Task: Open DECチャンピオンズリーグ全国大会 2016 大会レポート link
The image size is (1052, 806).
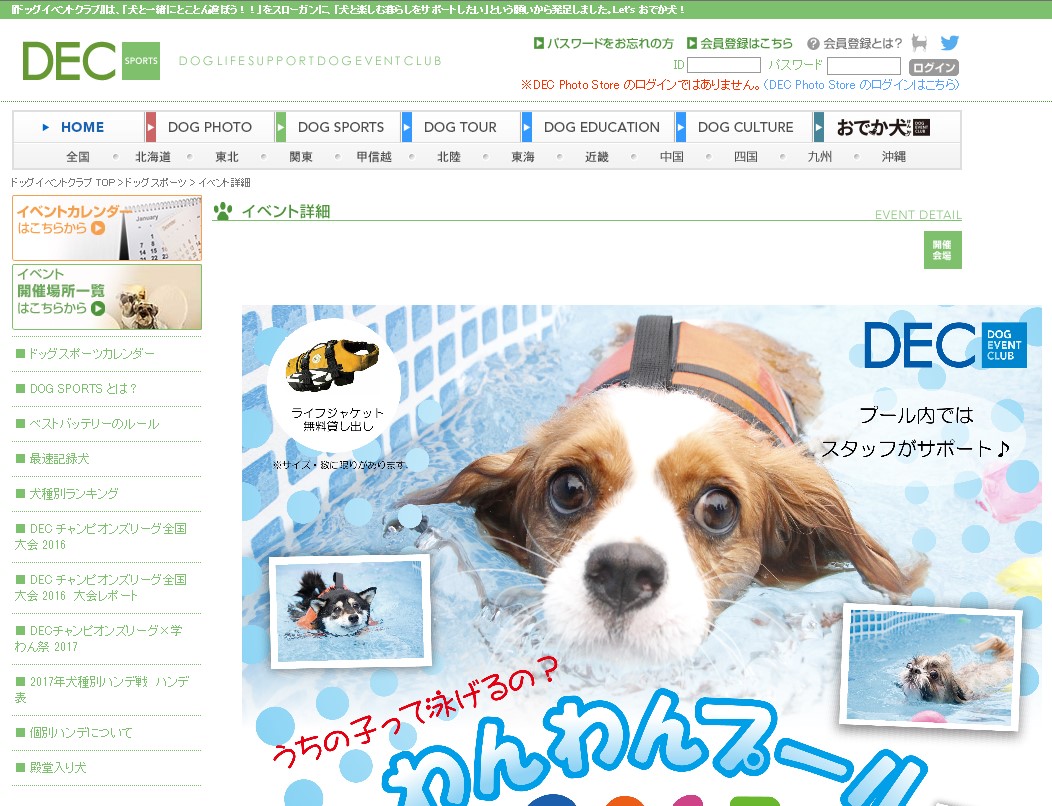Action: pos(101,587)
